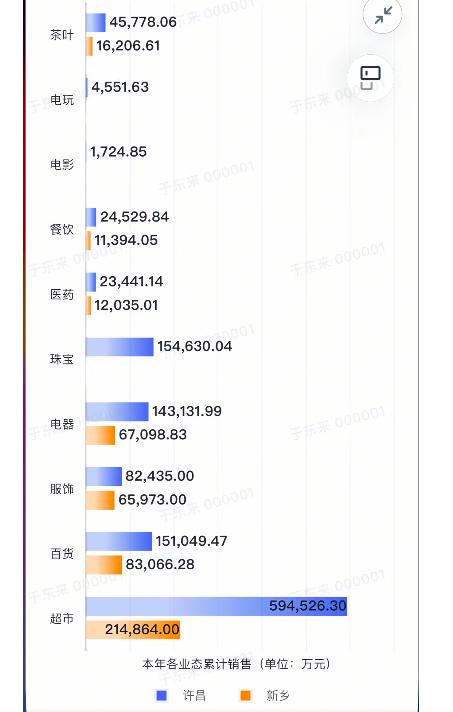This screenshot has width=453, height=712.
Task: Select the 茶叶 category axis label
Action: pos(62,35)
